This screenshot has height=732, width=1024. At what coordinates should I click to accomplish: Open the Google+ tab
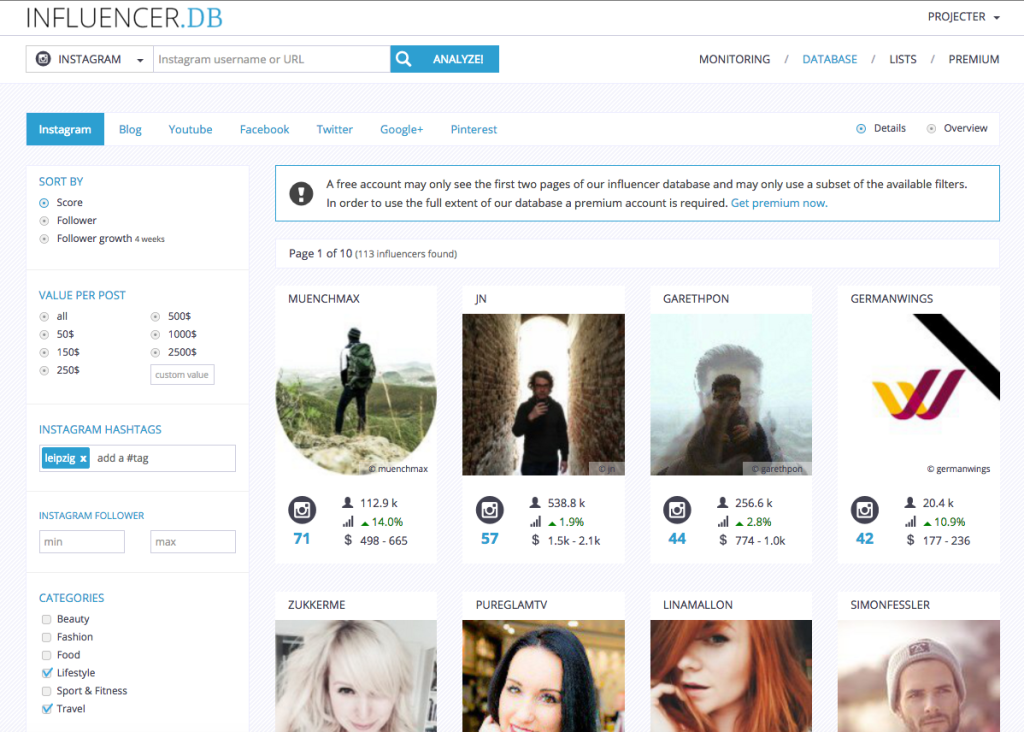coord(402,129)
